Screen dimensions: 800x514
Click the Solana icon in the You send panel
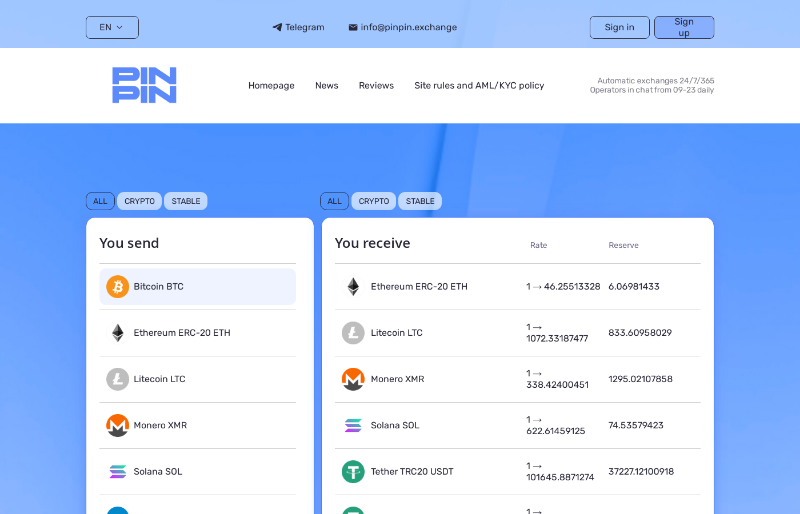118,472
